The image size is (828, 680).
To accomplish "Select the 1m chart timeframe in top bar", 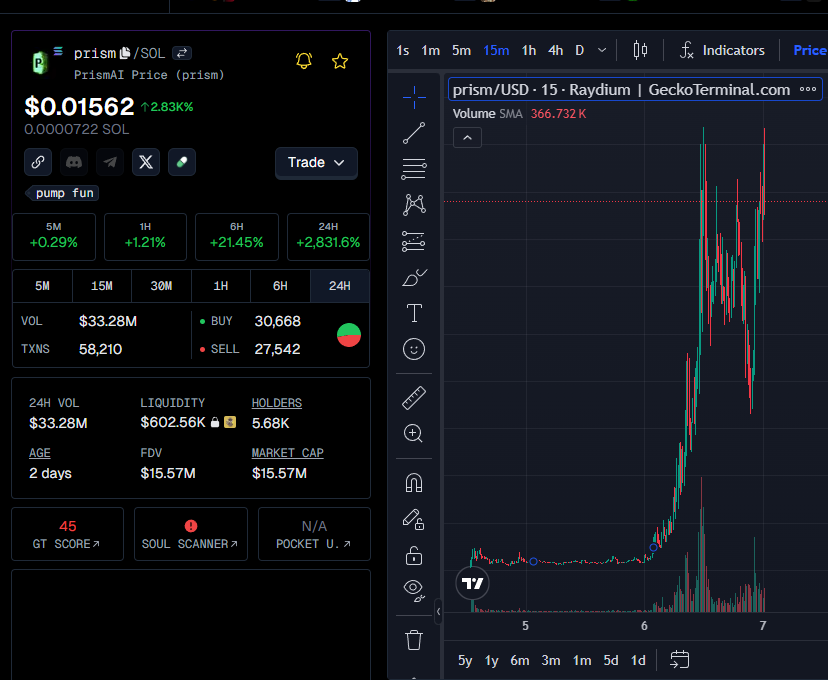I will click(x=430, y=50).
